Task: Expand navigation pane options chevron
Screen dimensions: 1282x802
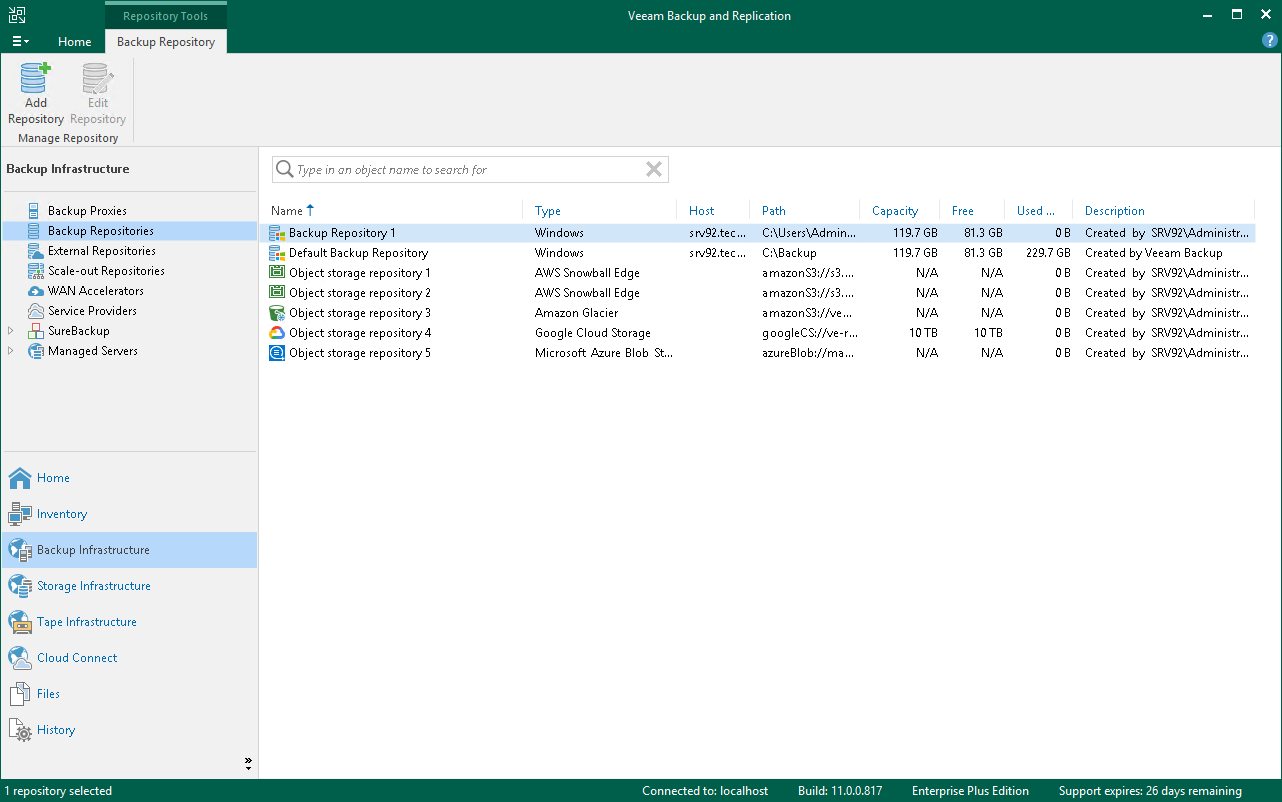Action: tap(248, 763)
